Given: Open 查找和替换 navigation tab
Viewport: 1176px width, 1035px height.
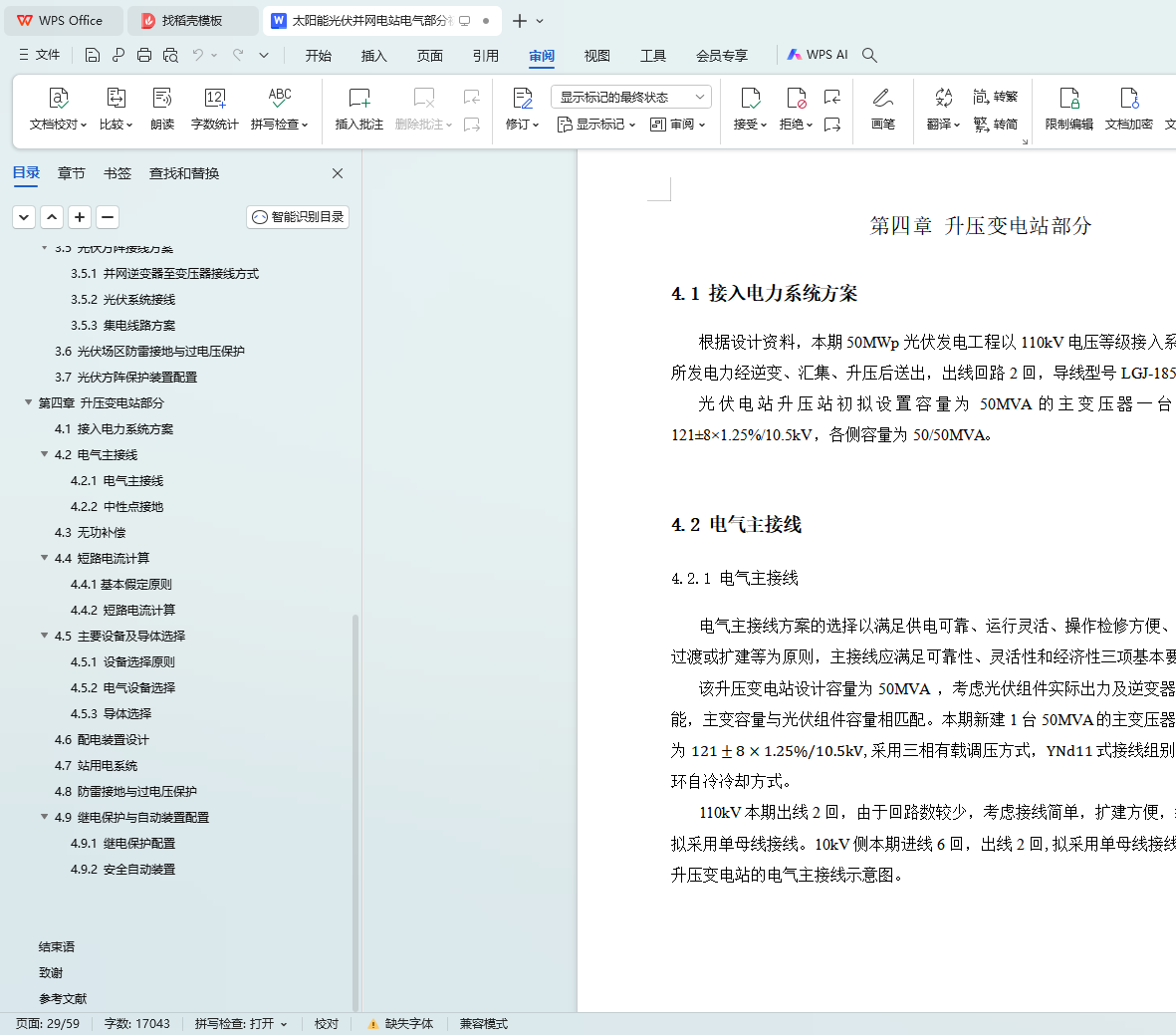Looking at the screenshot, I should pos(184,173).
